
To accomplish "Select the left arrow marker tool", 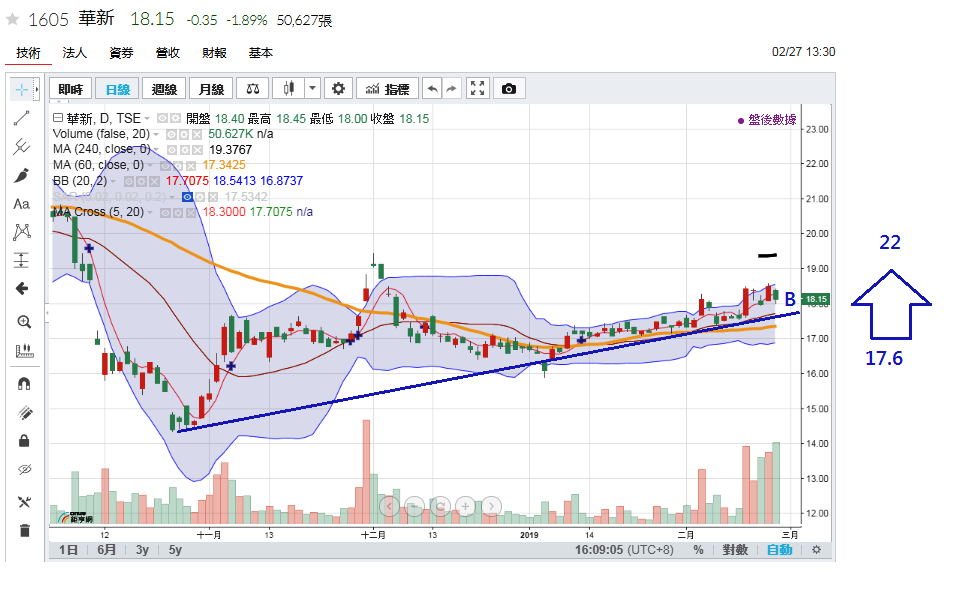I will [22, 288].
